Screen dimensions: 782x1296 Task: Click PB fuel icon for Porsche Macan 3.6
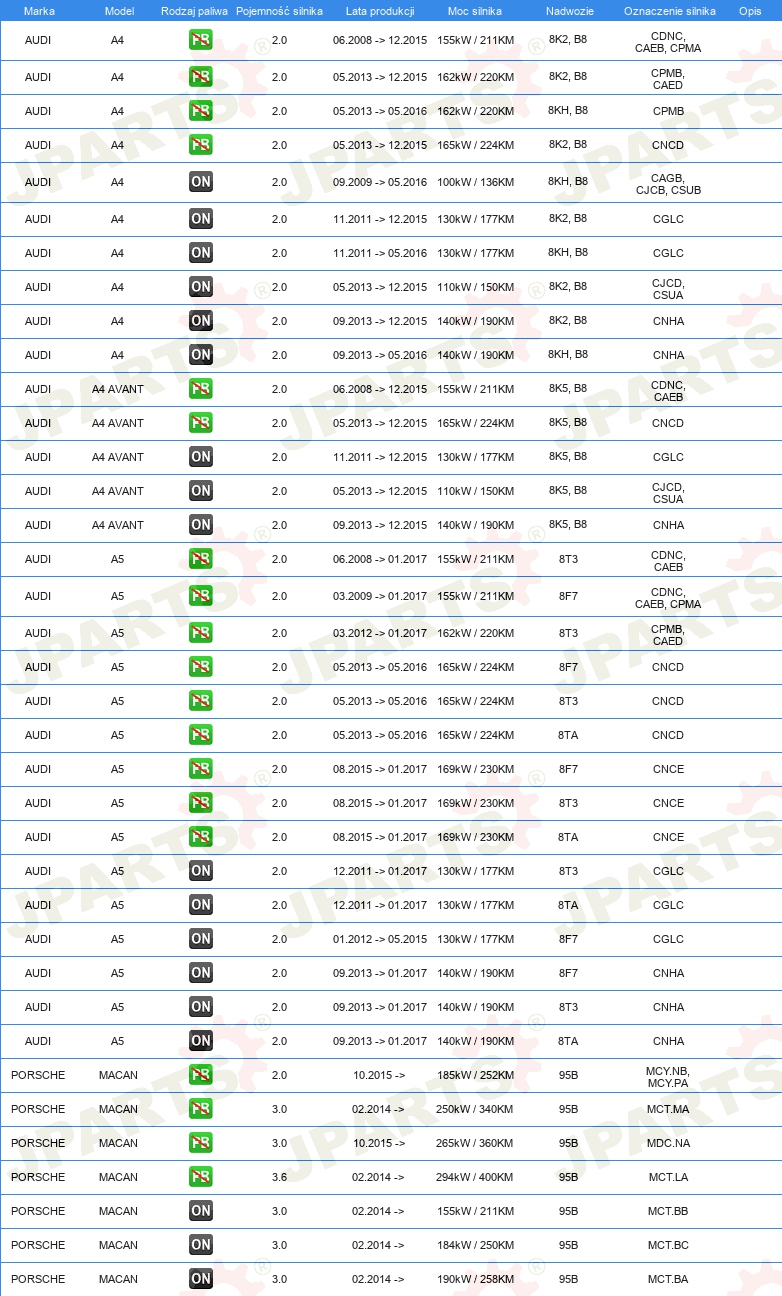(201, 1177)
